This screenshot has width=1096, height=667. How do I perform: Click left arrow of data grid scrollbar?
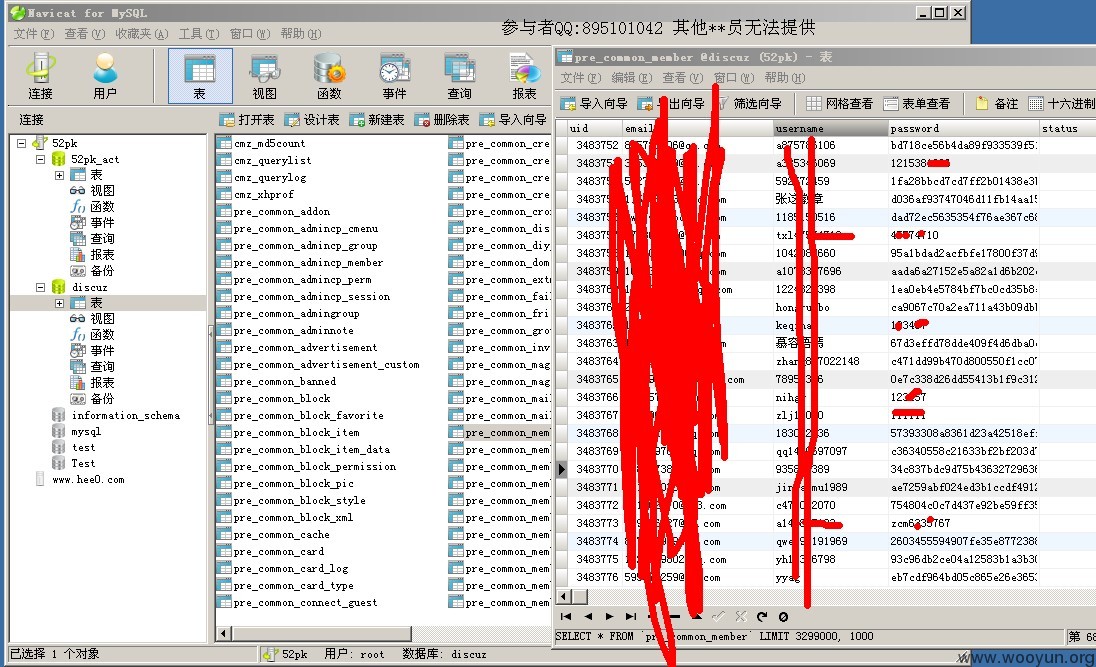pos(563,596)
